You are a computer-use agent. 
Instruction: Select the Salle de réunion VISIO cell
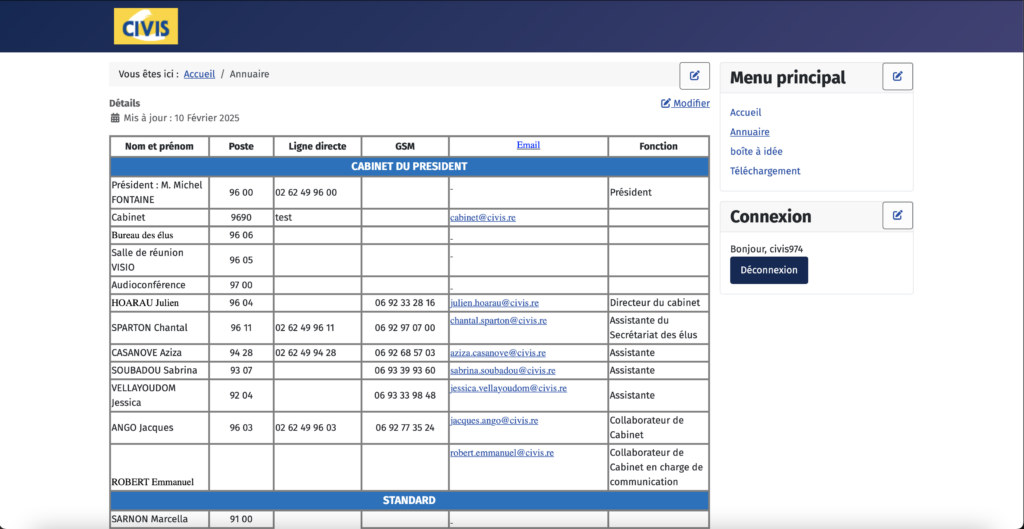point(159,260)
